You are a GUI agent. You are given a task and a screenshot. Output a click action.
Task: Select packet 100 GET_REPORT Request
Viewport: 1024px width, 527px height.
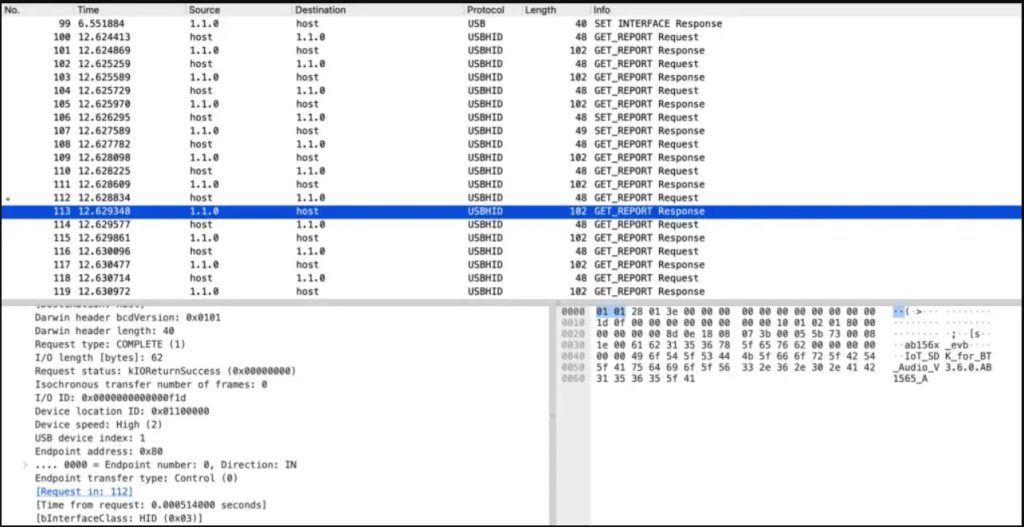pos(511,37)
